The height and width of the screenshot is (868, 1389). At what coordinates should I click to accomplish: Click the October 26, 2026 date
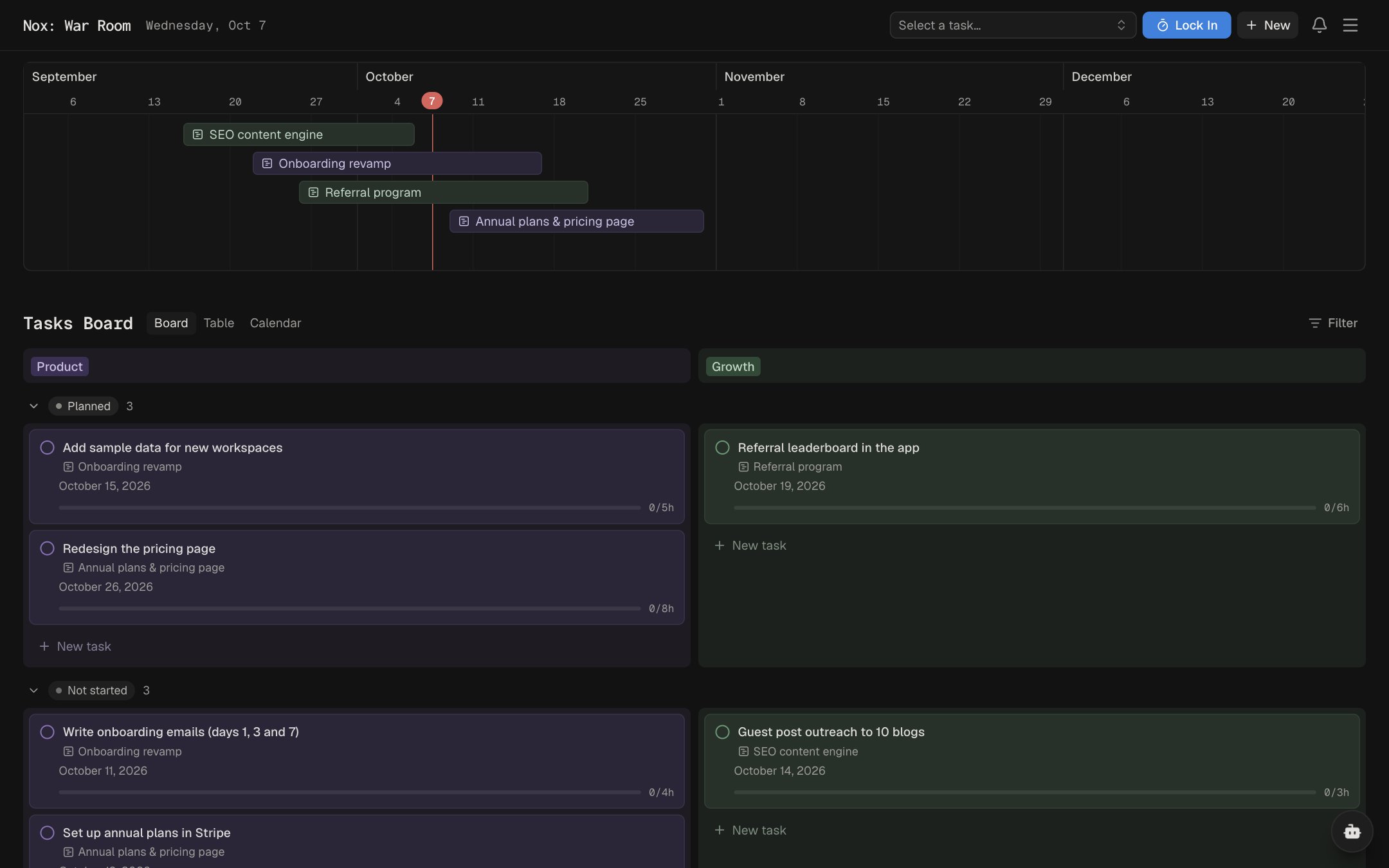click(x=106, y=587)
